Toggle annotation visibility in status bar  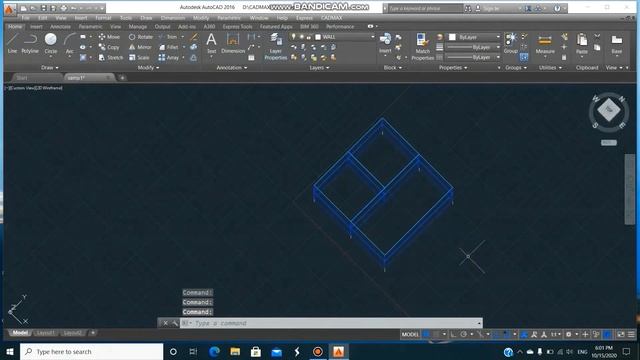pos(534,334)
